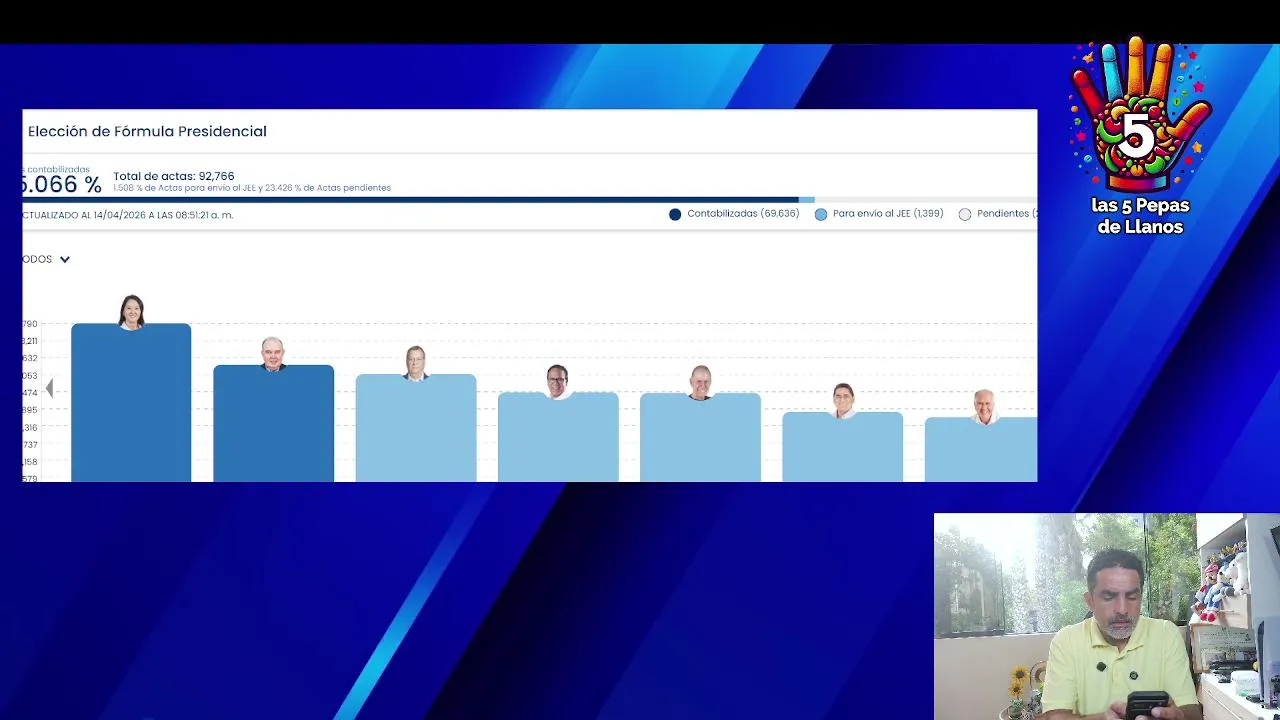Click the tallest dark blue bar

[x=131, y=405]
